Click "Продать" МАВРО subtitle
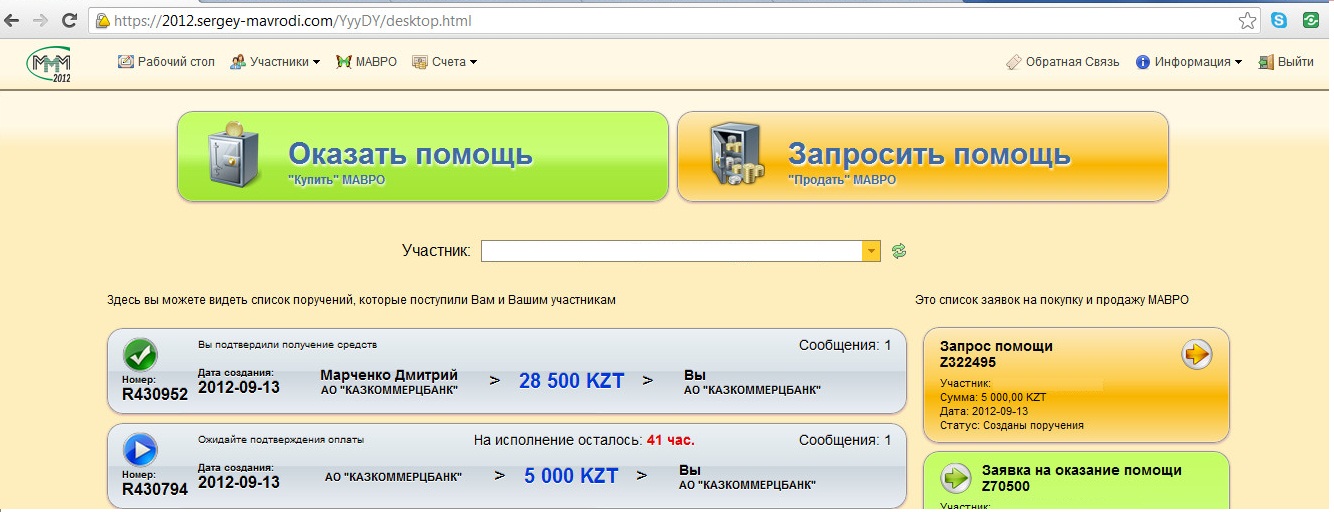Viewport: 1334px width, 512px height. (x=842, y=180)
